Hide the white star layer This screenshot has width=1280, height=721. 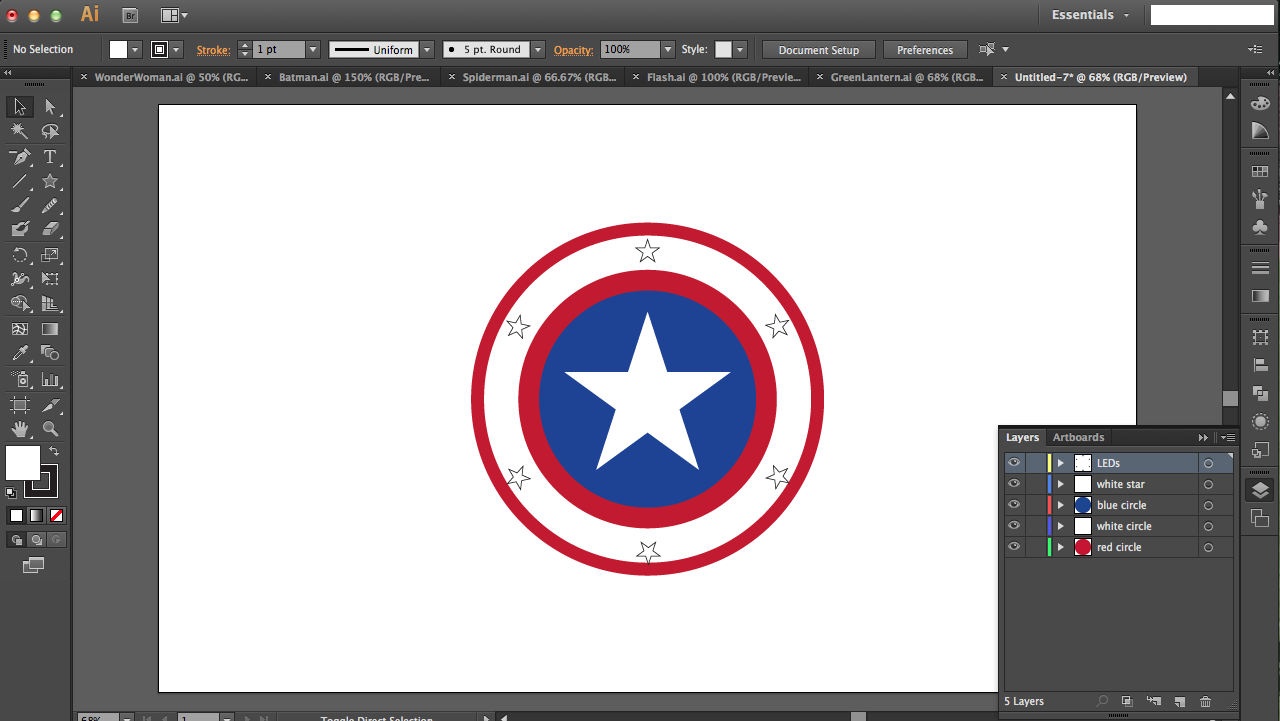[1014, 484]
